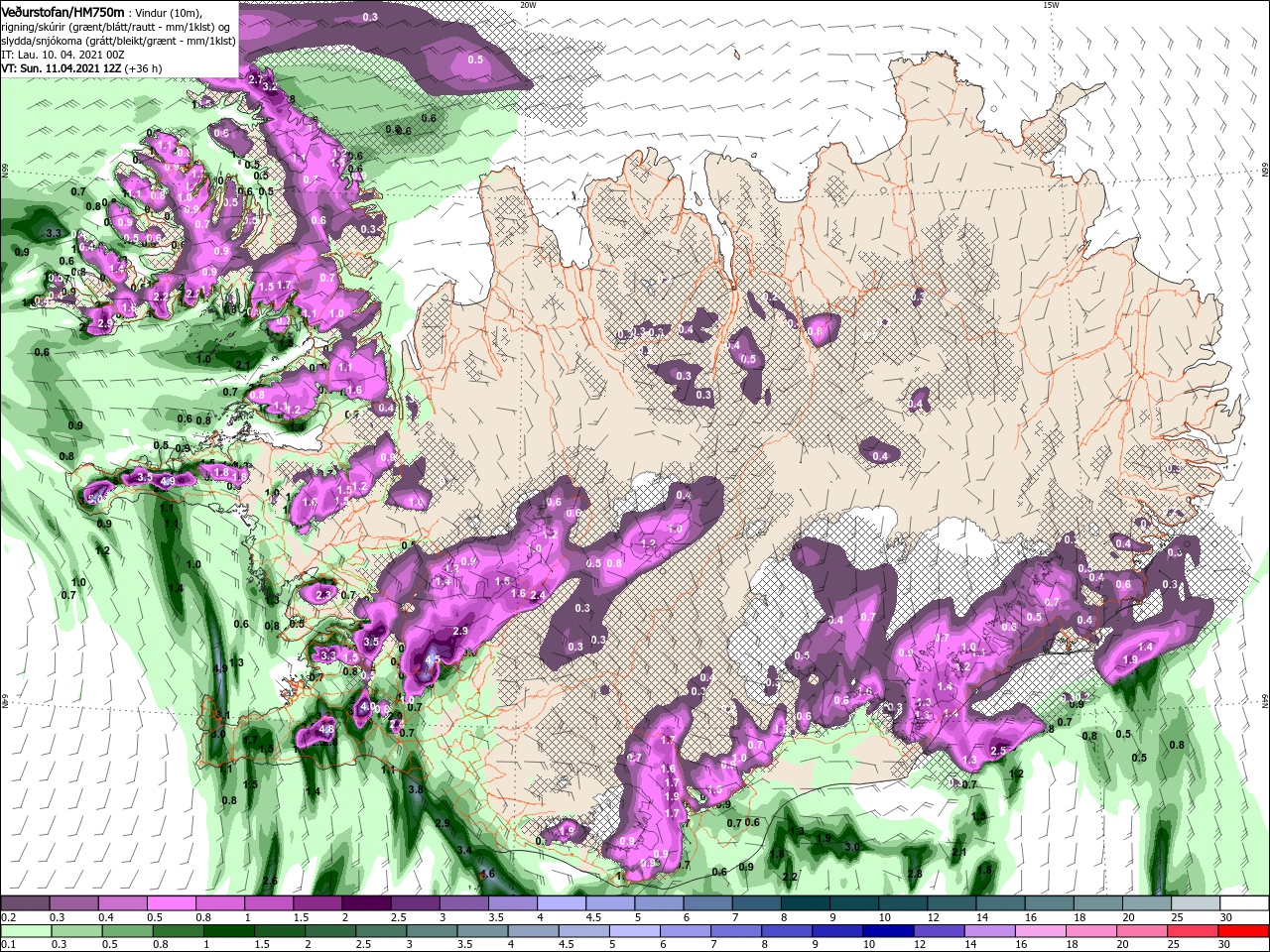Click the 2.4 snow value on the map
The image size is (1270, 952).
[x=539, y=595]
